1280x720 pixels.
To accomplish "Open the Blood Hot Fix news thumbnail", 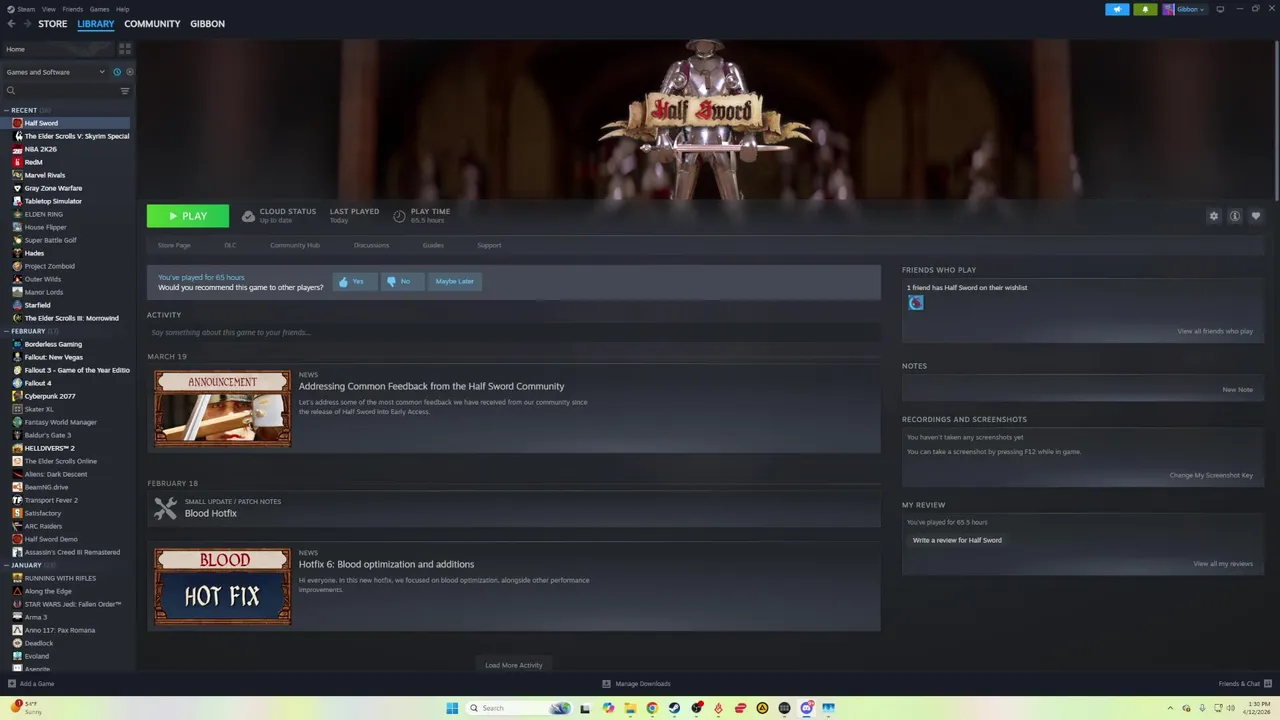I will click(x=223, y=587).
